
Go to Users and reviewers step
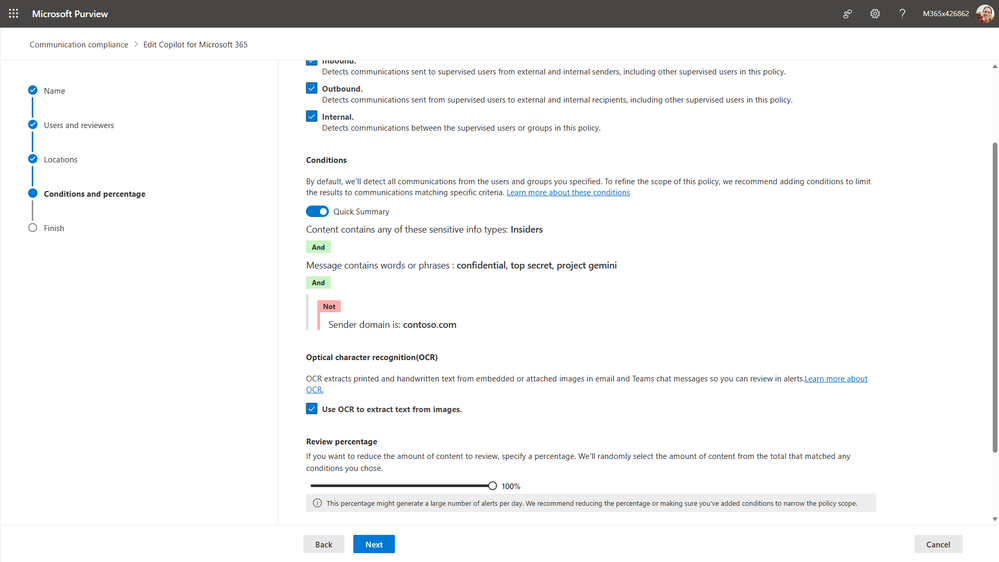[79, 125]
